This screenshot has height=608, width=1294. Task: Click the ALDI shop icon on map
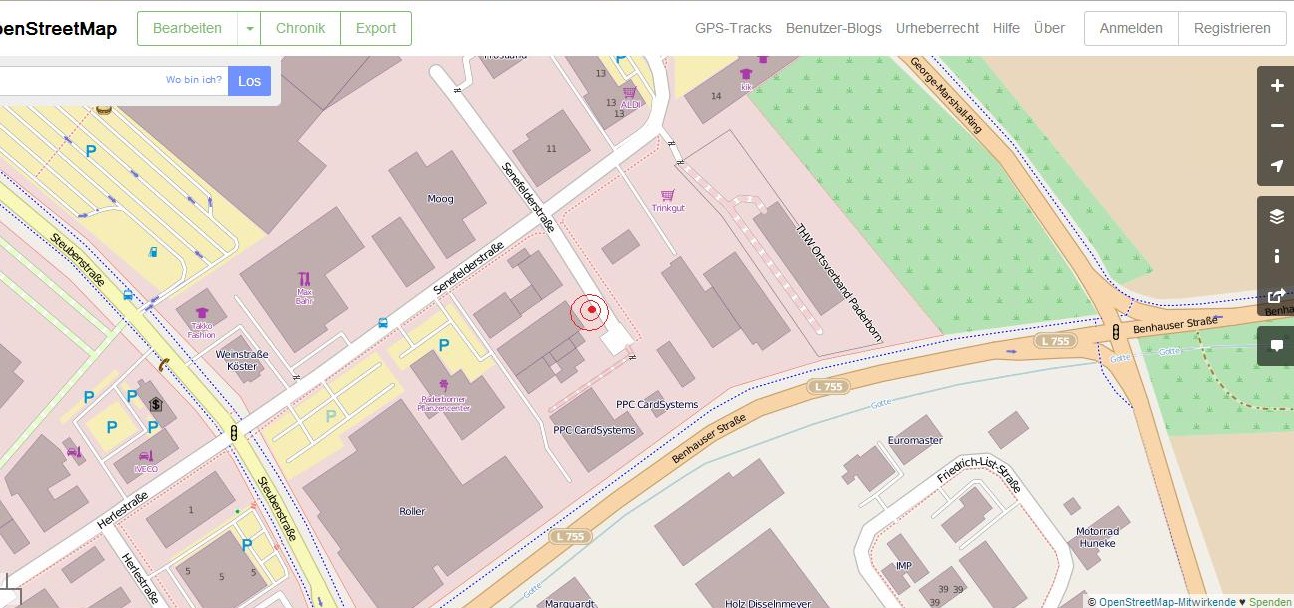[x=630, y=91]
